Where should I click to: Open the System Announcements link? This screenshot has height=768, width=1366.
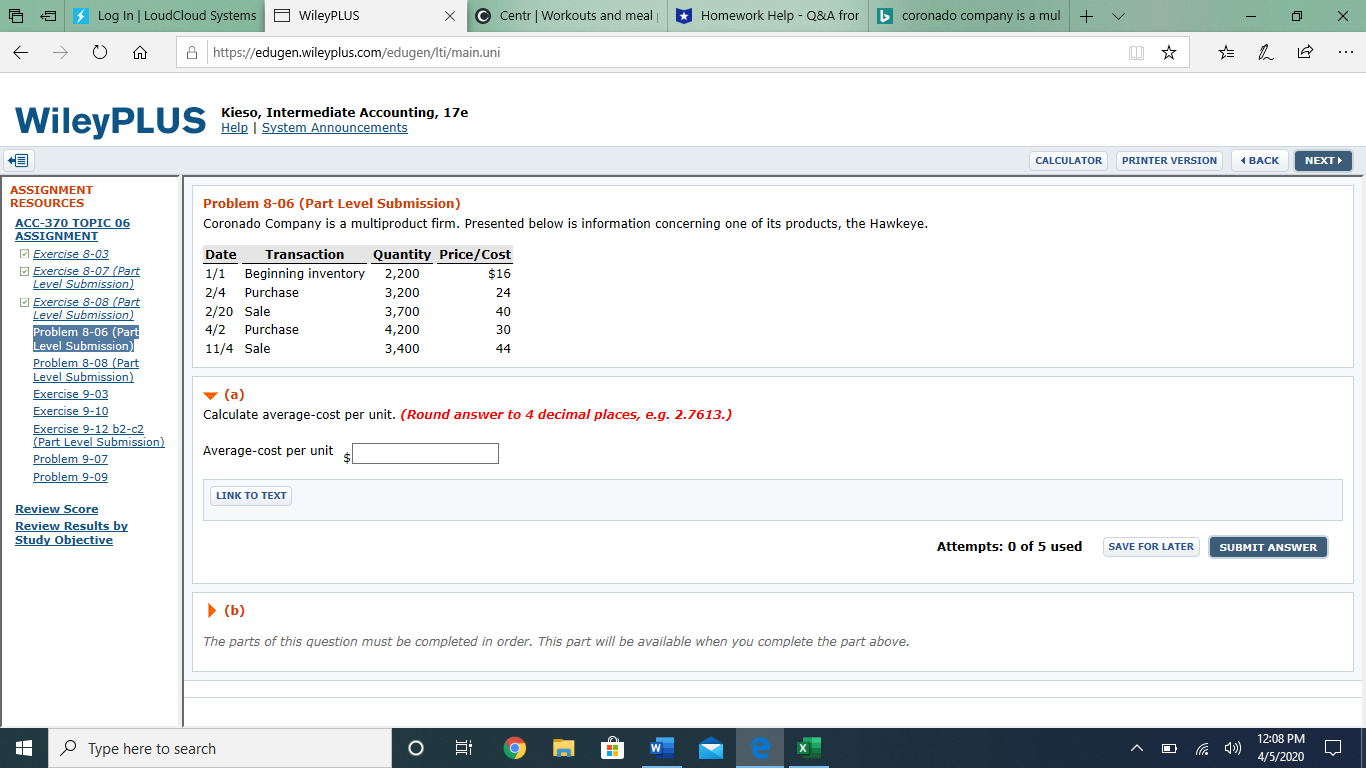(x=334, y=127)
